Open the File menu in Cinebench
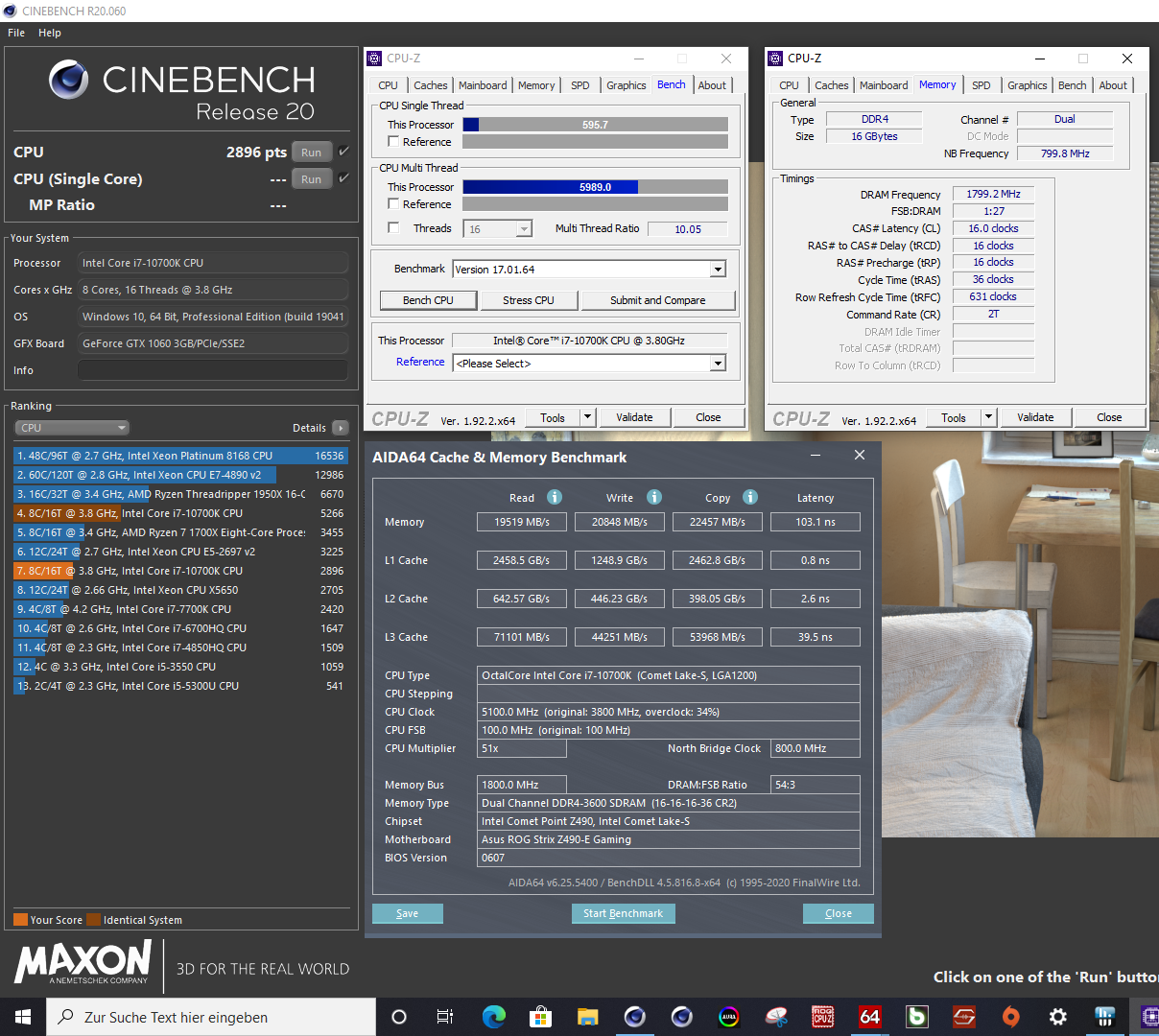Screen dimensions: 1159x1036 16,33
